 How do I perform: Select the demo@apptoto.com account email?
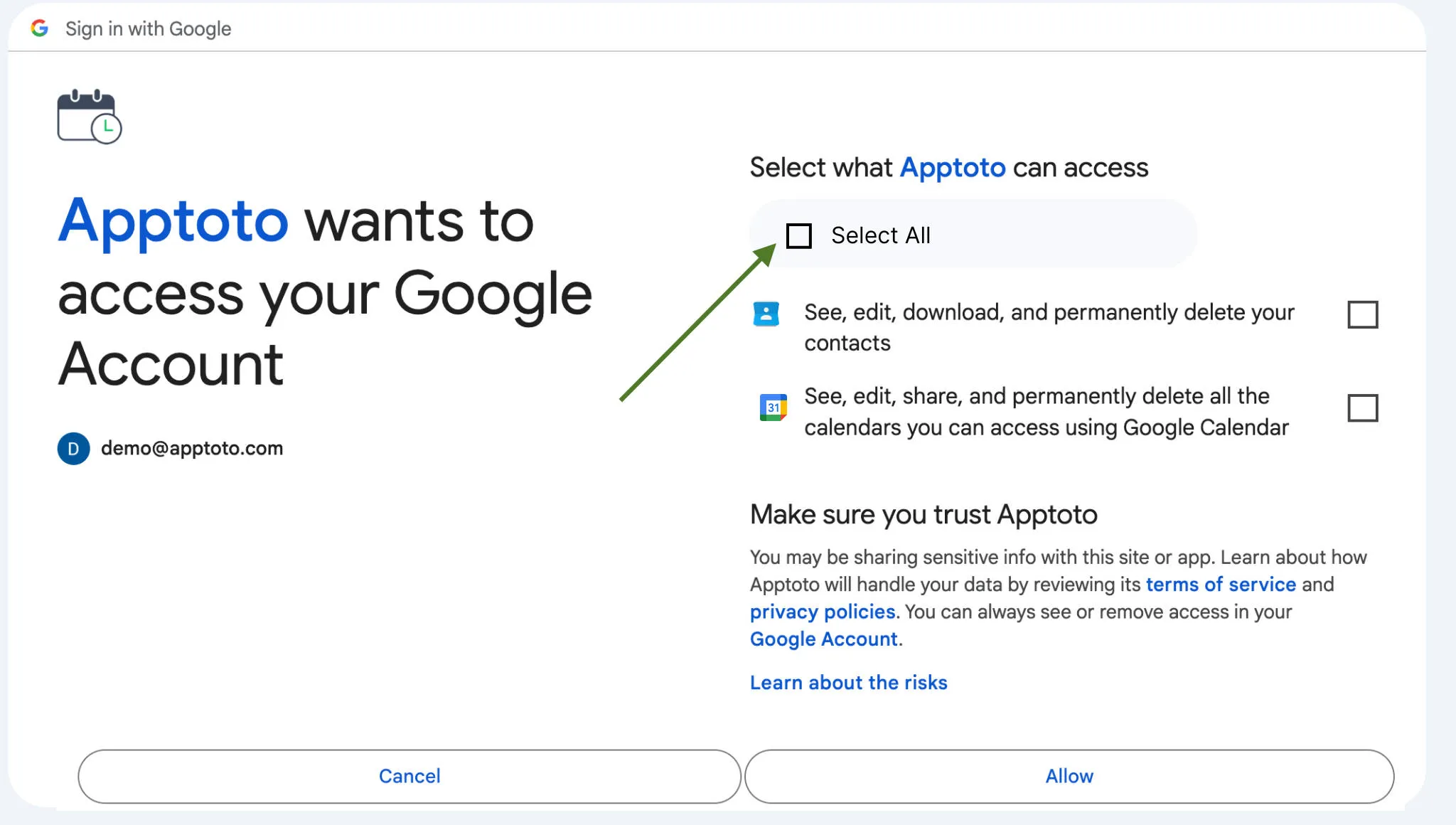191,449
